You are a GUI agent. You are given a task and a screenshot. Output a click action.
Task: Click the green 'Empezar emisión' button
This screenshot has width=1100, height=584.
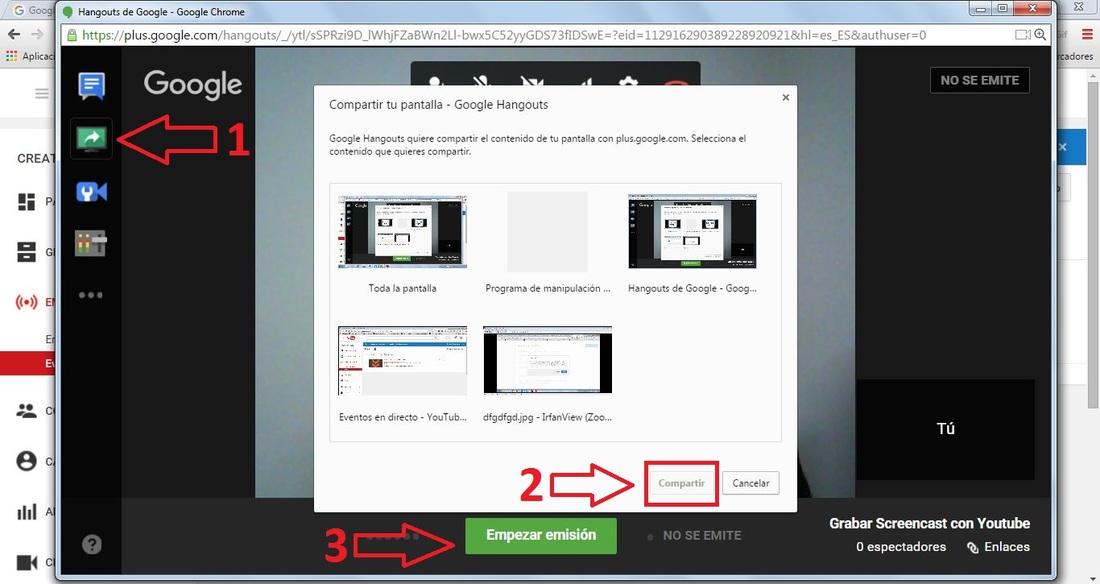(x=541, y=536)
